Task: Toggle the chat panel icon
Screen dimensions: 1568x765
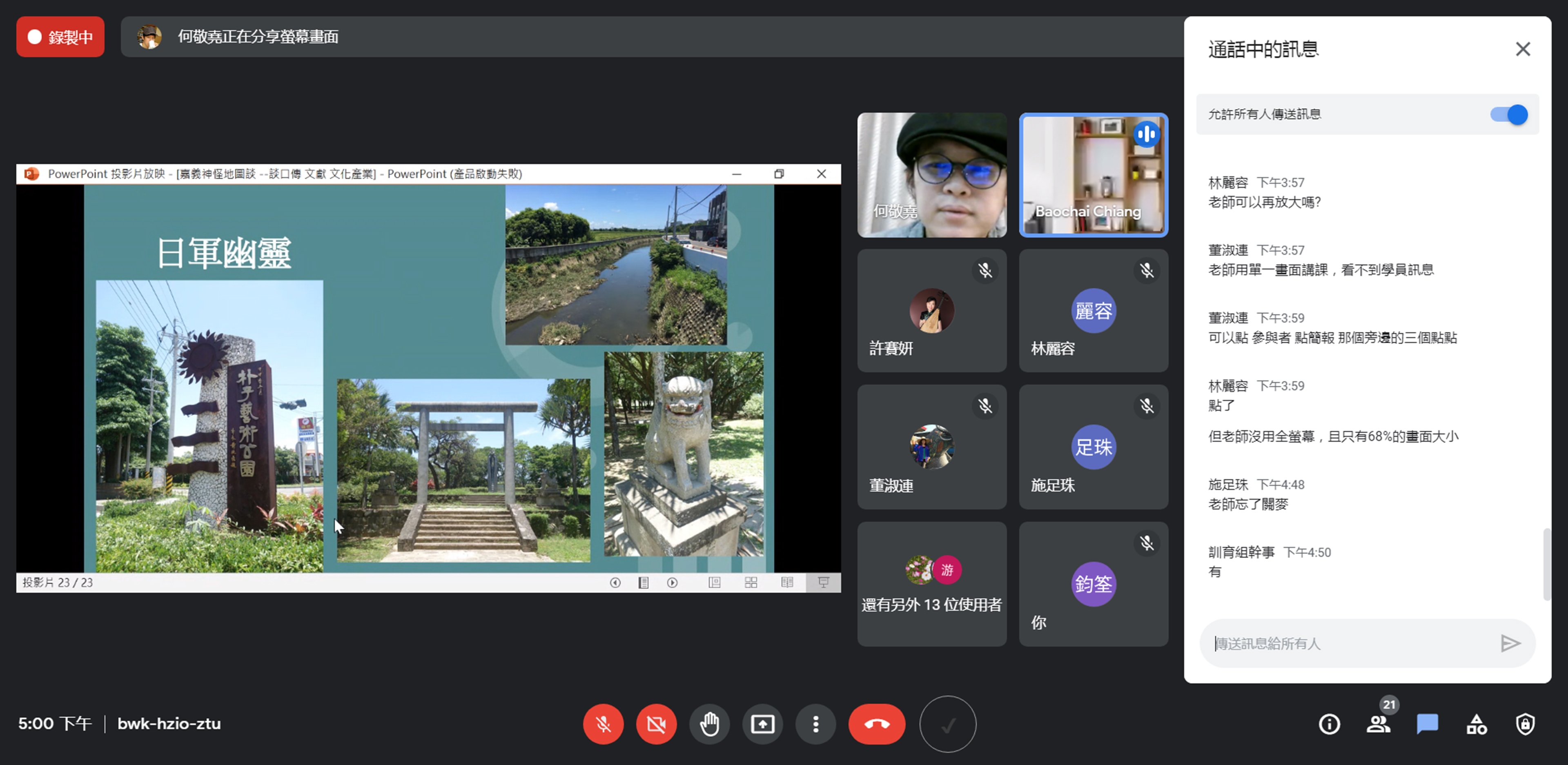Action: (1427, 724)
